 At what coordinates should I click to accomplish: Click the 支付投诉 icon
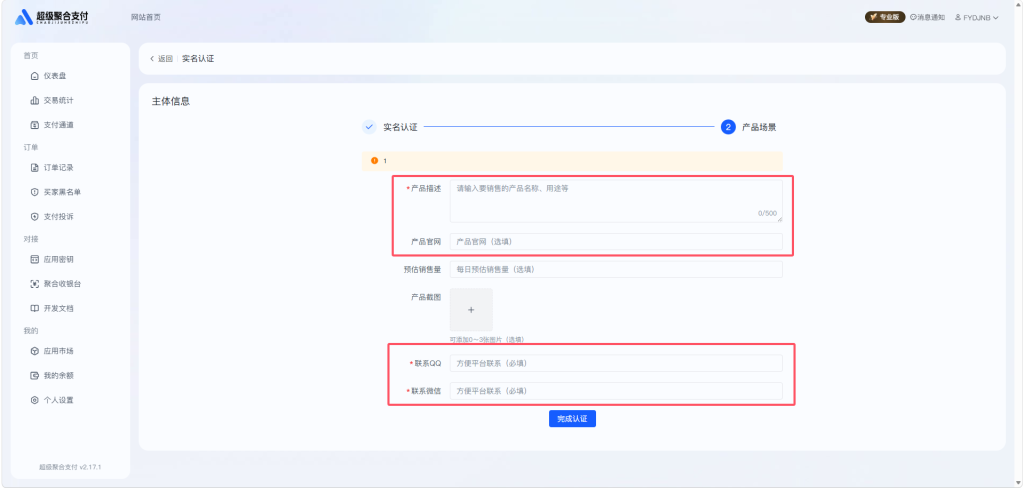click(x=35, y=216)
